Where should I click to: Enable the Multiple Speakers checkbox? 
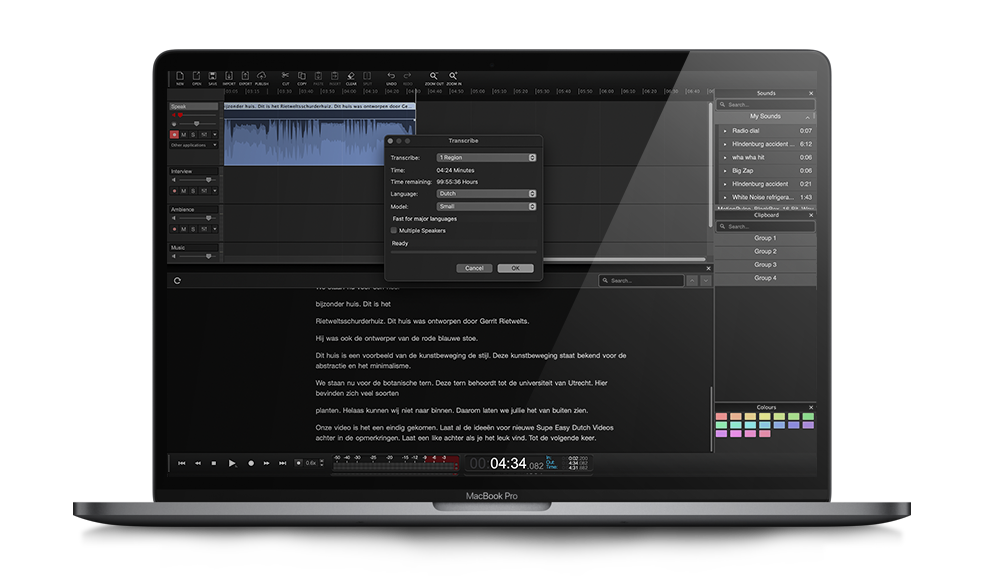[x=394, y=231]
